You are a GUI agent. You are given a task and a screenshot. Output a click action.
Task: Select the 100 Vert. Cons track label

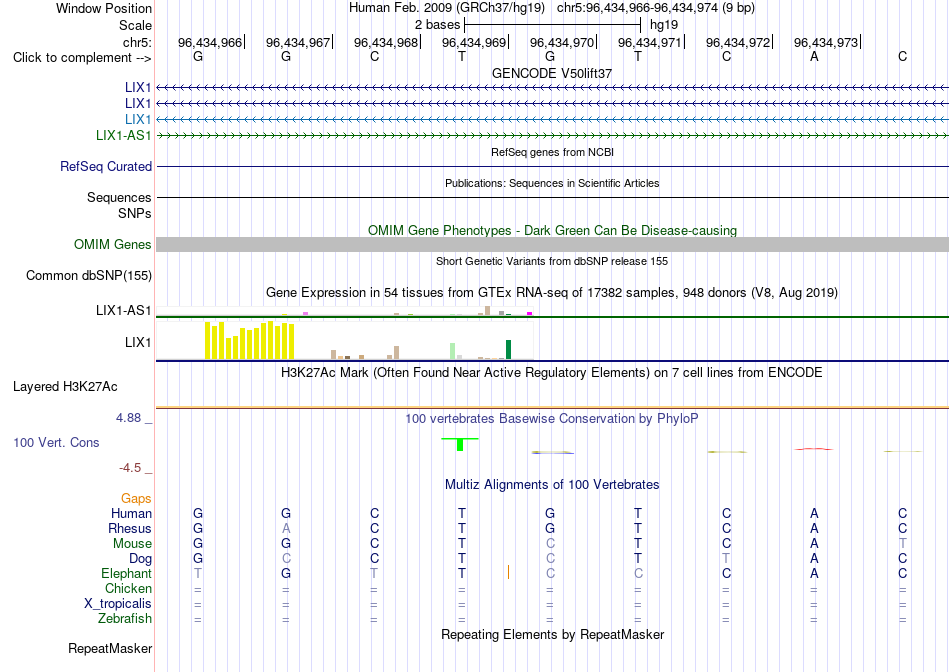[56, 442]
